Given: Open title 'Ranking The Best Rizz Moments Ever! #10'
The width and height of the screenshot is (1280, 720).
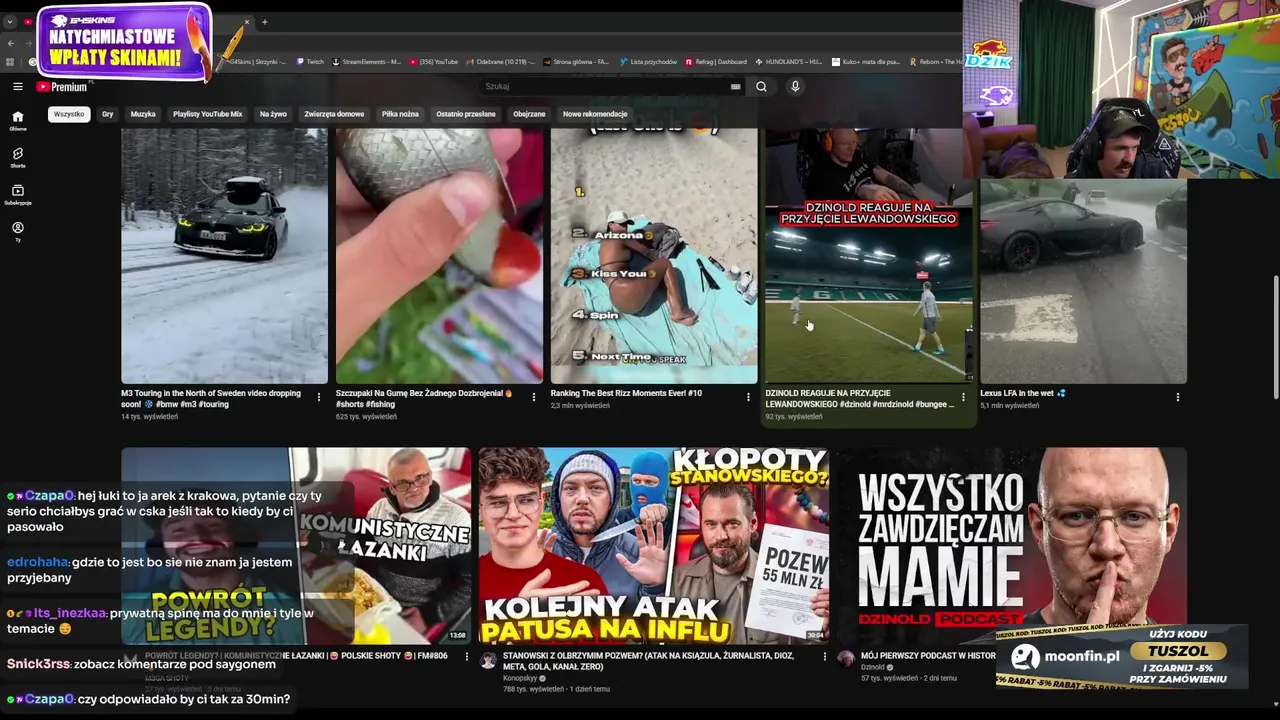Looking at the screenshot, I should pyautogui.click(x=626, y=393).
